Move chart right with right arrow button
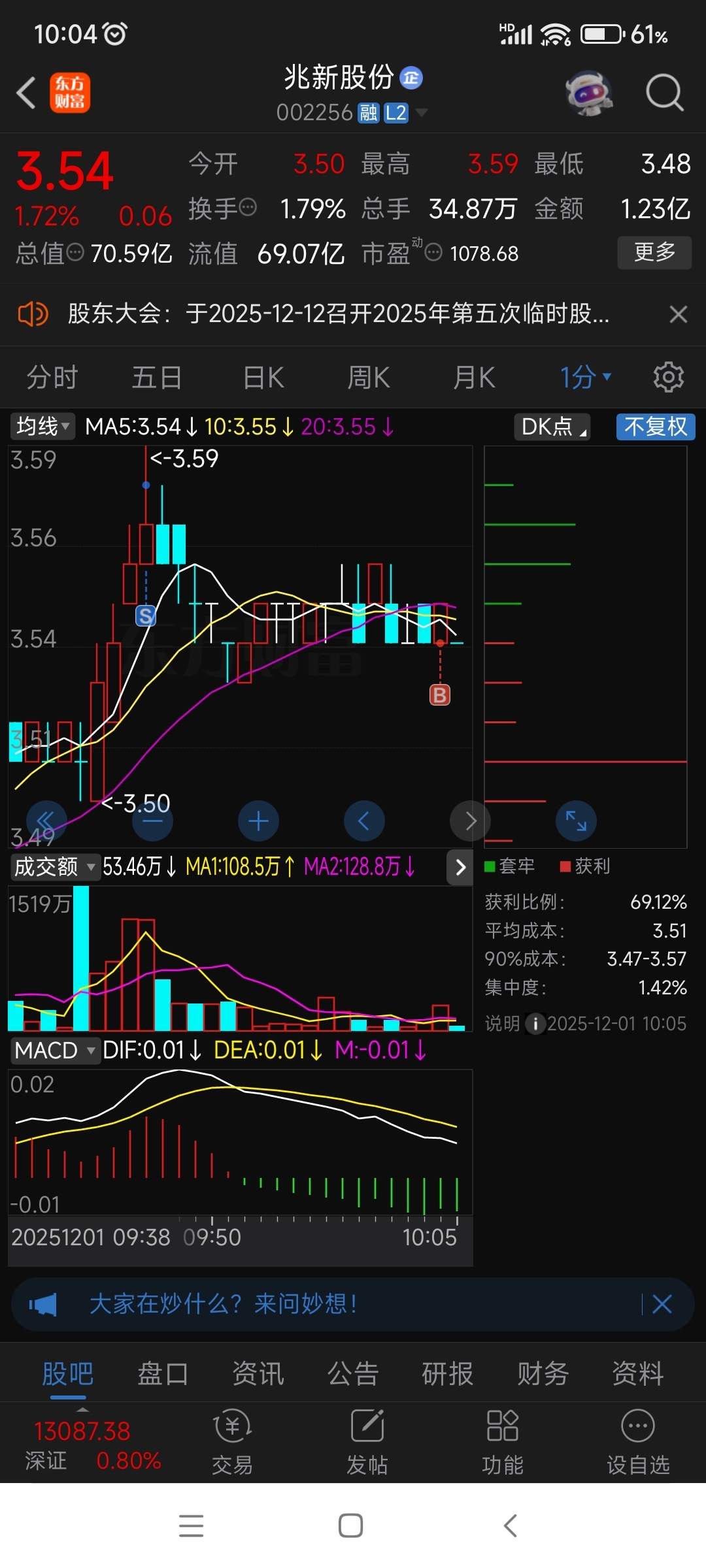 coord(470,821)
